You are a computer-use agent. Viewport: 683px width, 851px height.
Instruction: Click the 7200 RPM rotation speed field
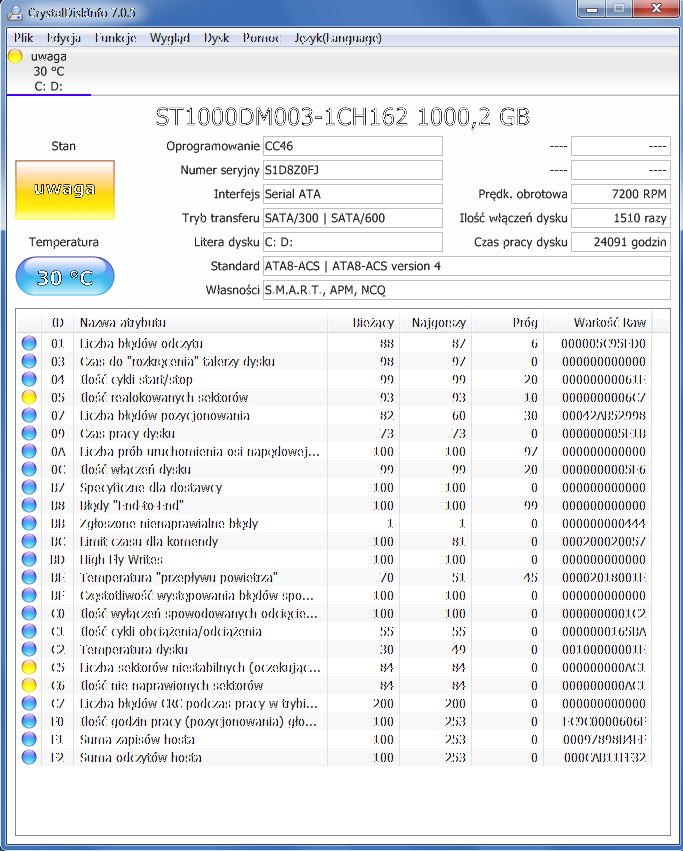click(x=621, y=194)
